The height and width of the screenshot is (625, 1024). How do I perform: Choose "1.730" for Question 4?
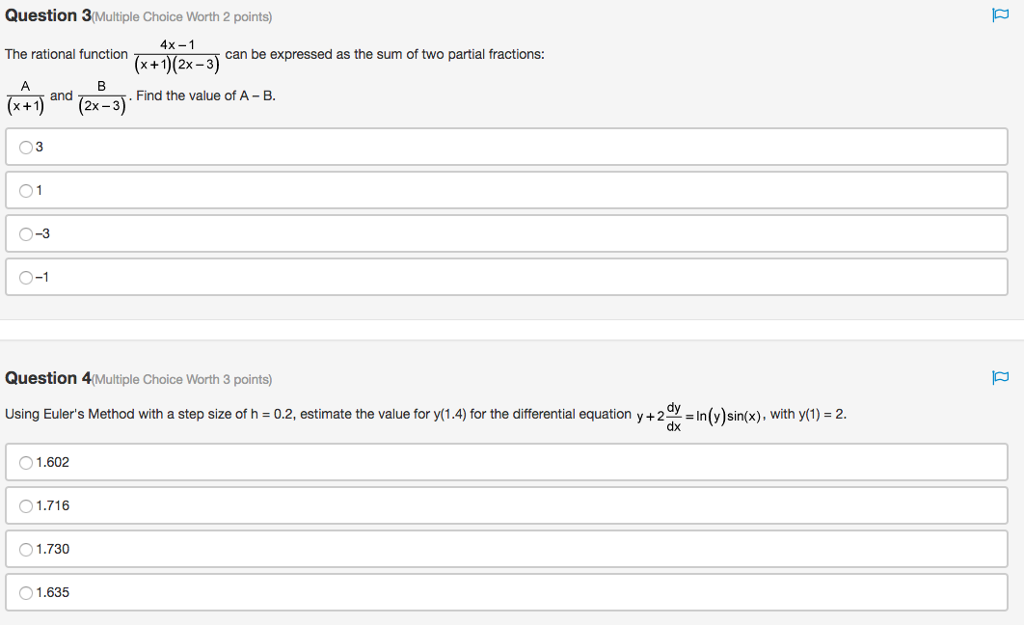tap(24, 548)
